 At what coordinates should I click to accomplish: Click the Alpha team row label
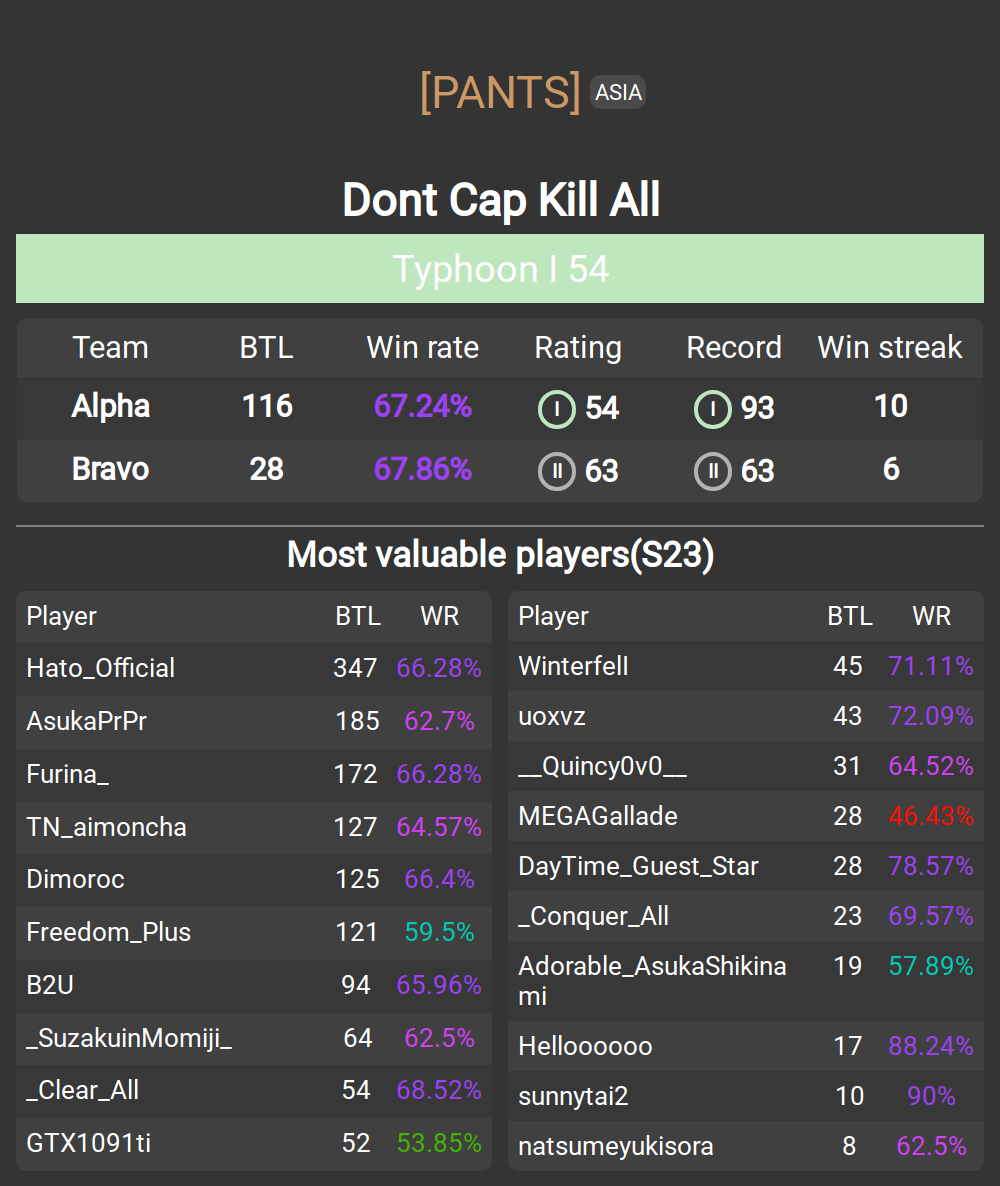[x=111, y=407]
